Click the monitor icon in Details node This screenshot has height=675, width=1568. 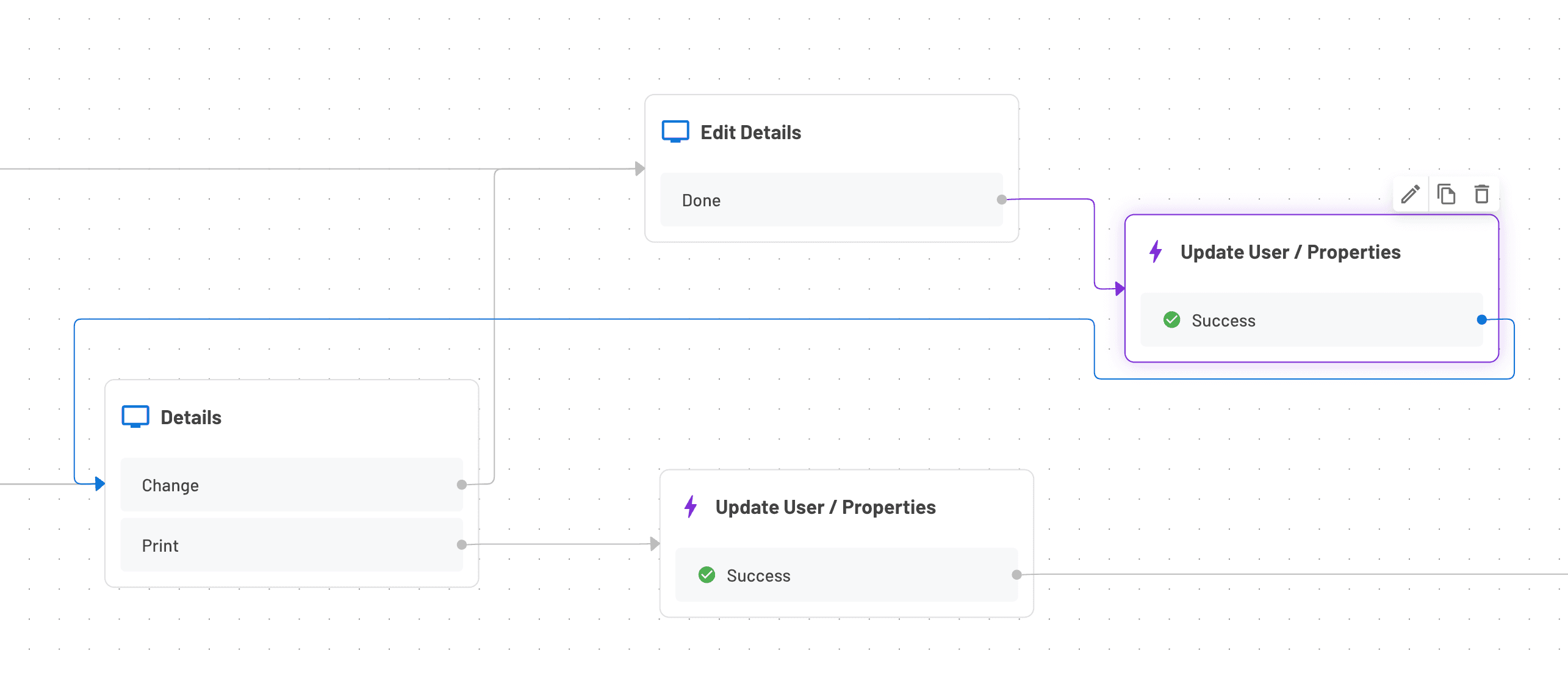click(135, 417)
